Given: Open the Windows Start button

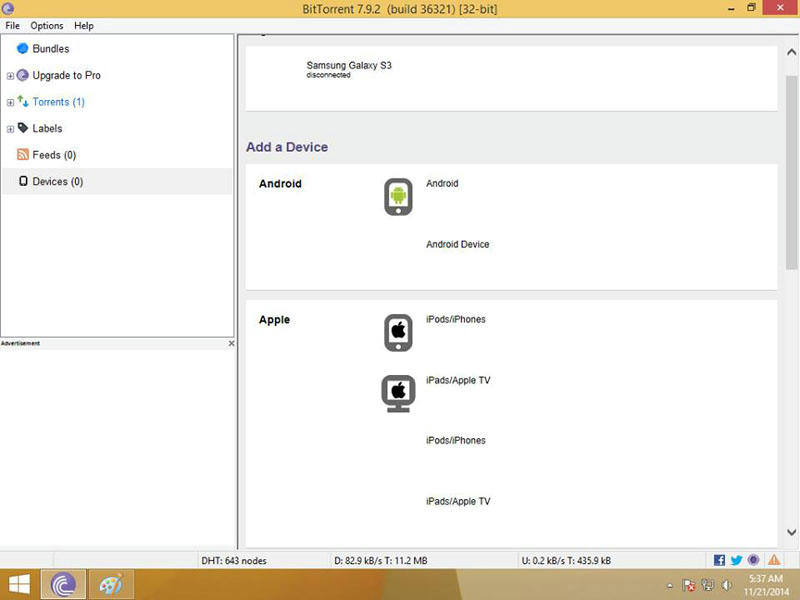Looking at the screenshot, I should point(19,584).
